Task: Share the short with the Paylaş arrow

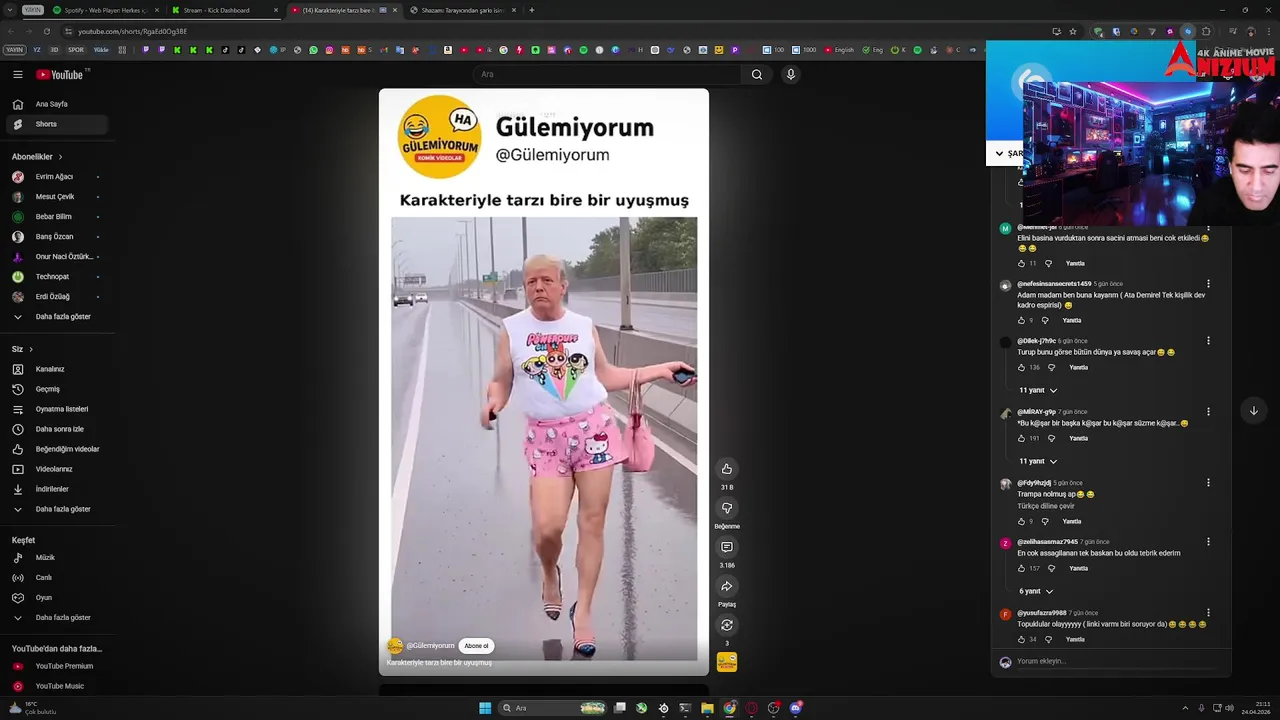Action: 727,586
